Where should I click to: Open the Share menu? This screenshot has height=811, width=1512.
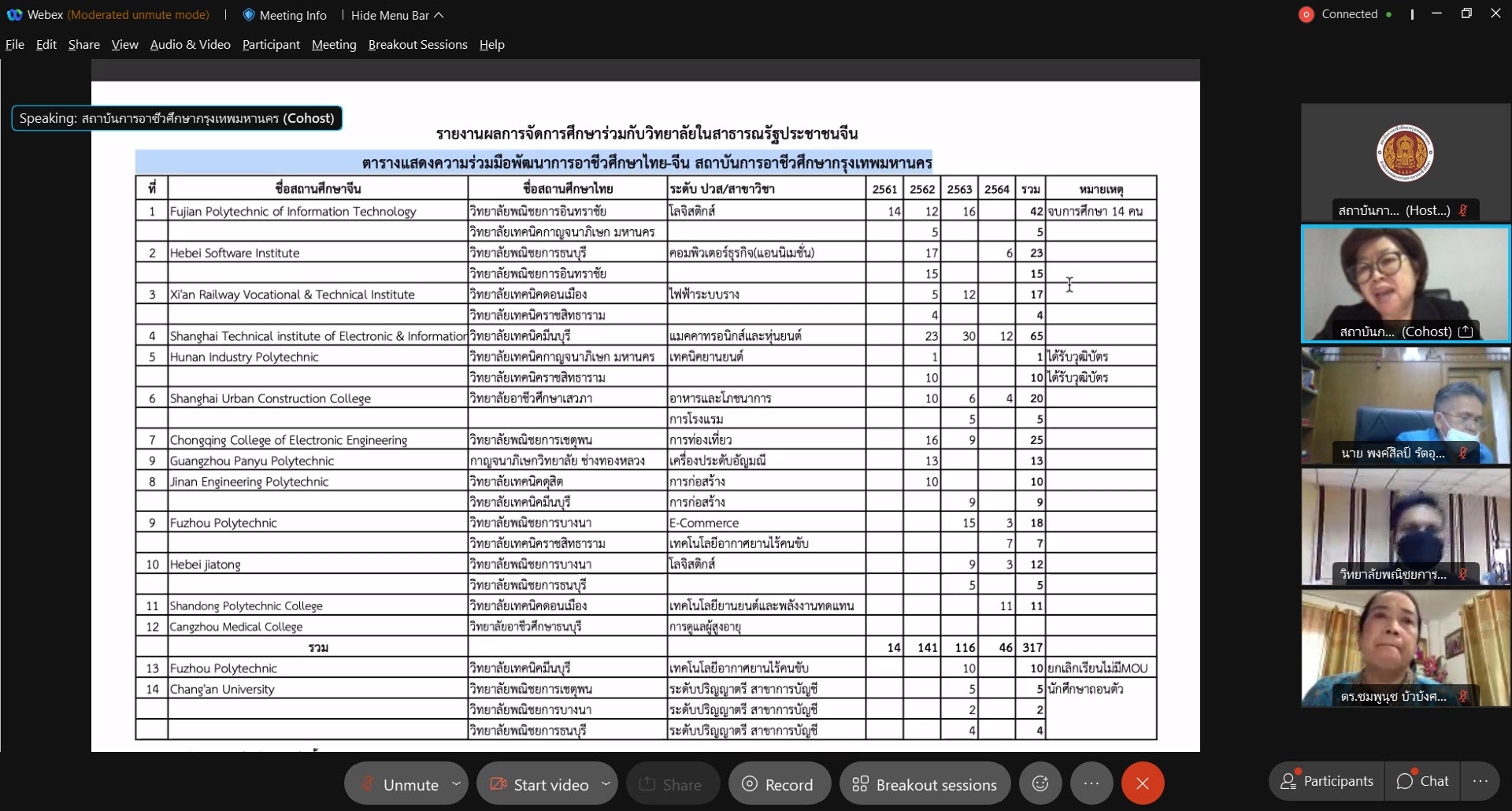[x=84, y=45]
